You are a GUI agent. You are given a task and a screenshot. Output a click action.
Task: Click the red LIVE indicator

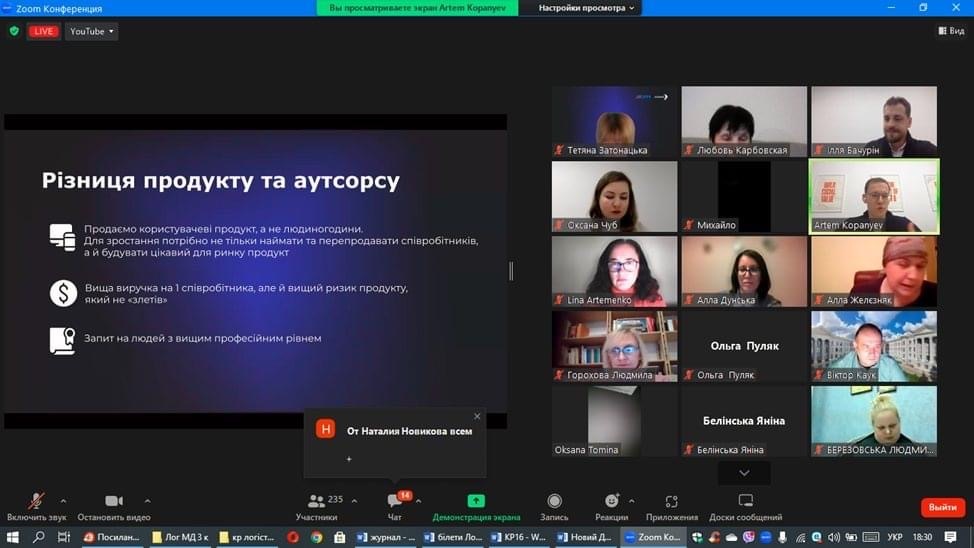tap(43, 31)
